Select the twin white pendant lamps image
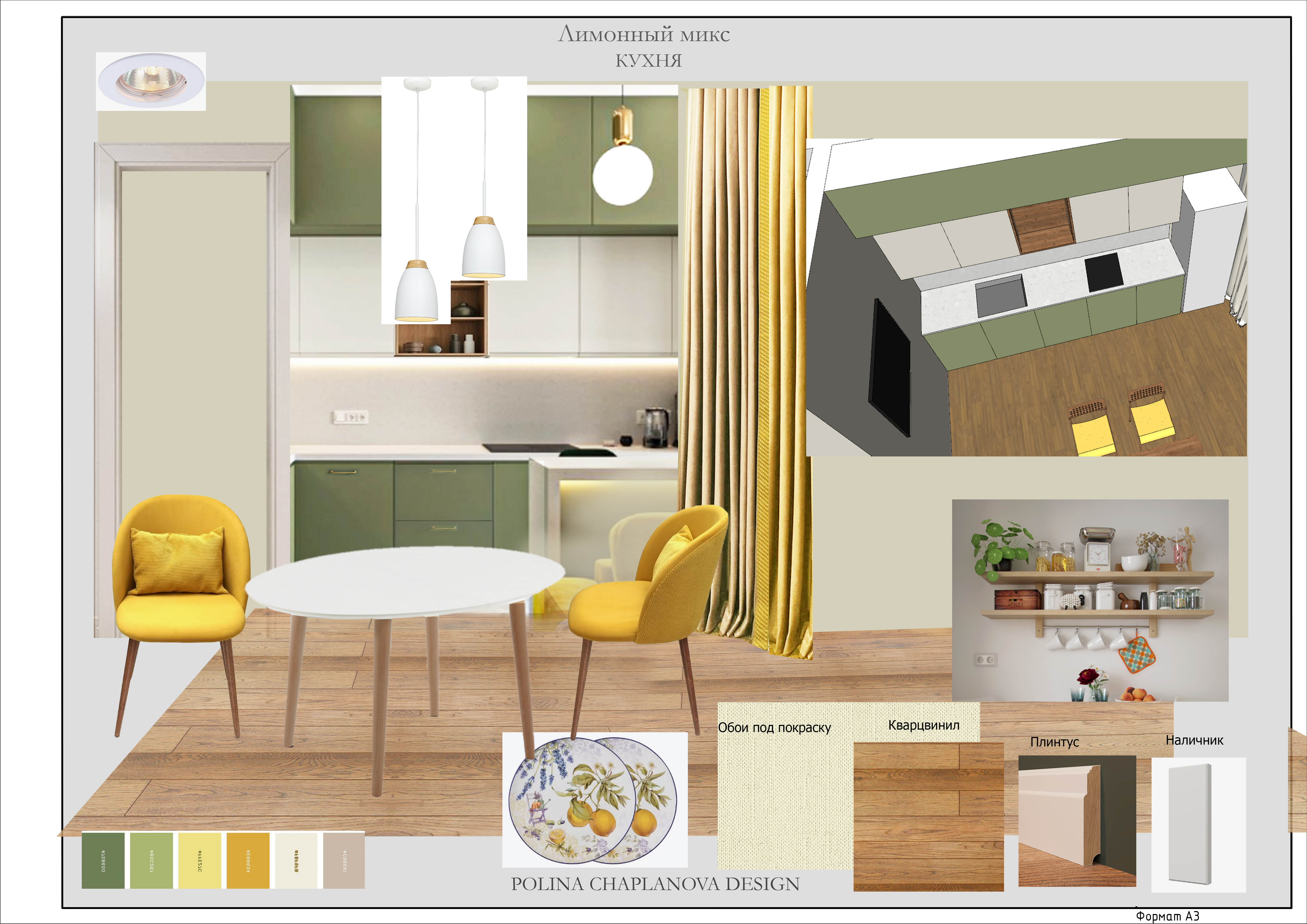 coord(454,200)
